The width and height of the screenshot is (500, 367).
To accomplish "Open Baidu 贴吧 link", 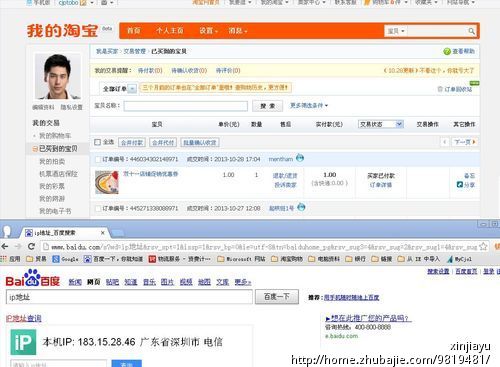I will [x=112, y=282].
